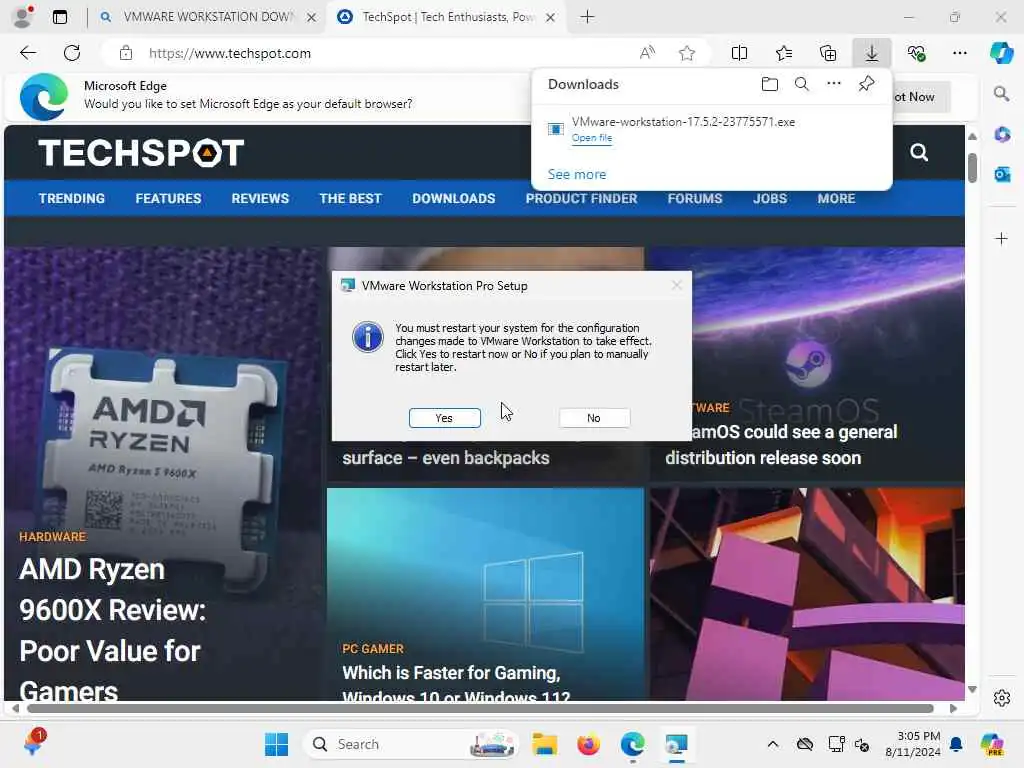Click See more in Downloads panel
Image resolution: width=1024 pixels, height=768 pixels.
pyautogui.click(x=577, y=174)
